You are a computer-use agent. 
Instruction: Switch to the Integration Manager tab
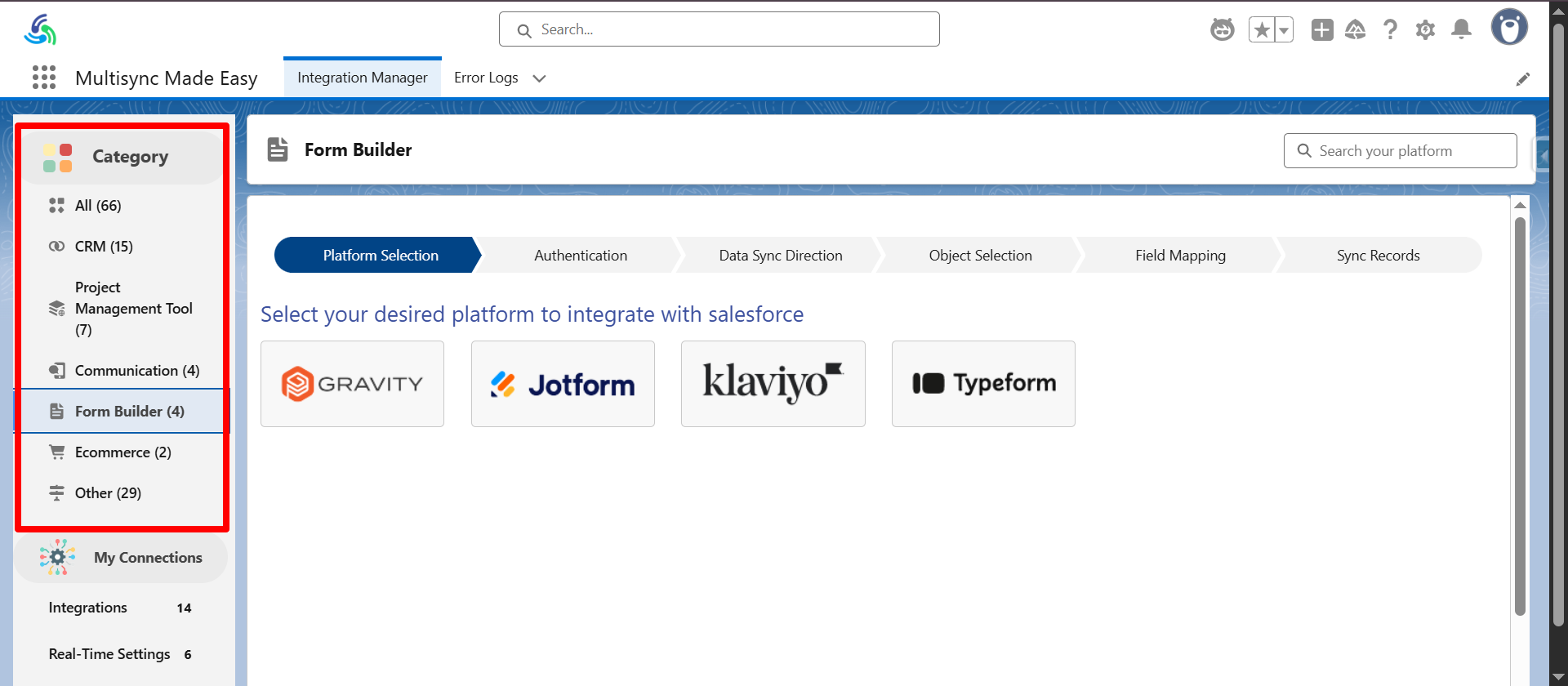(x=363, y=78)
